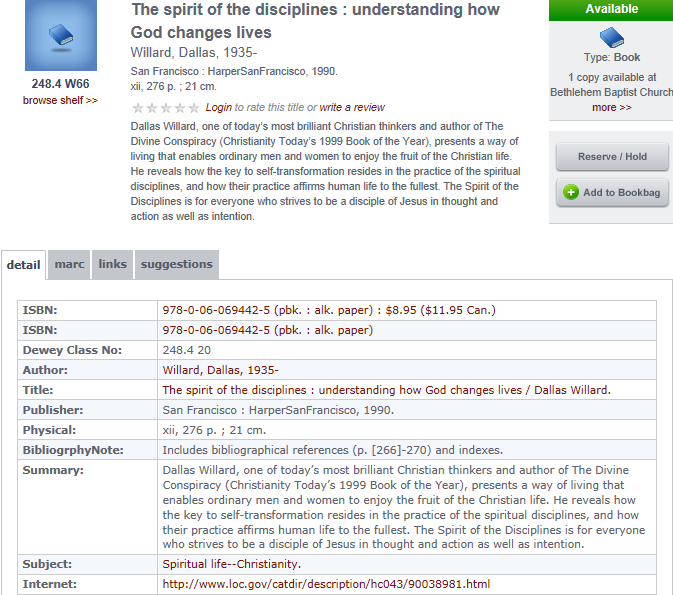The image size is (673, 595).
Task: Rate the title with the third star
Action: click(166, 107)
